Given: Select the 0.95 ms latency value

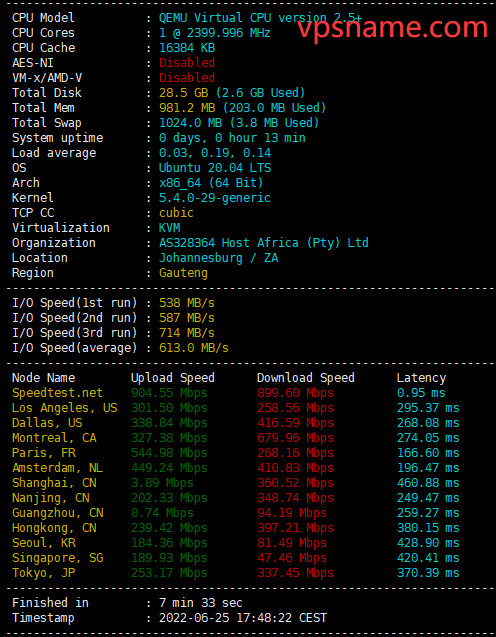Looking at the screenshot, I should click(421, 393).
